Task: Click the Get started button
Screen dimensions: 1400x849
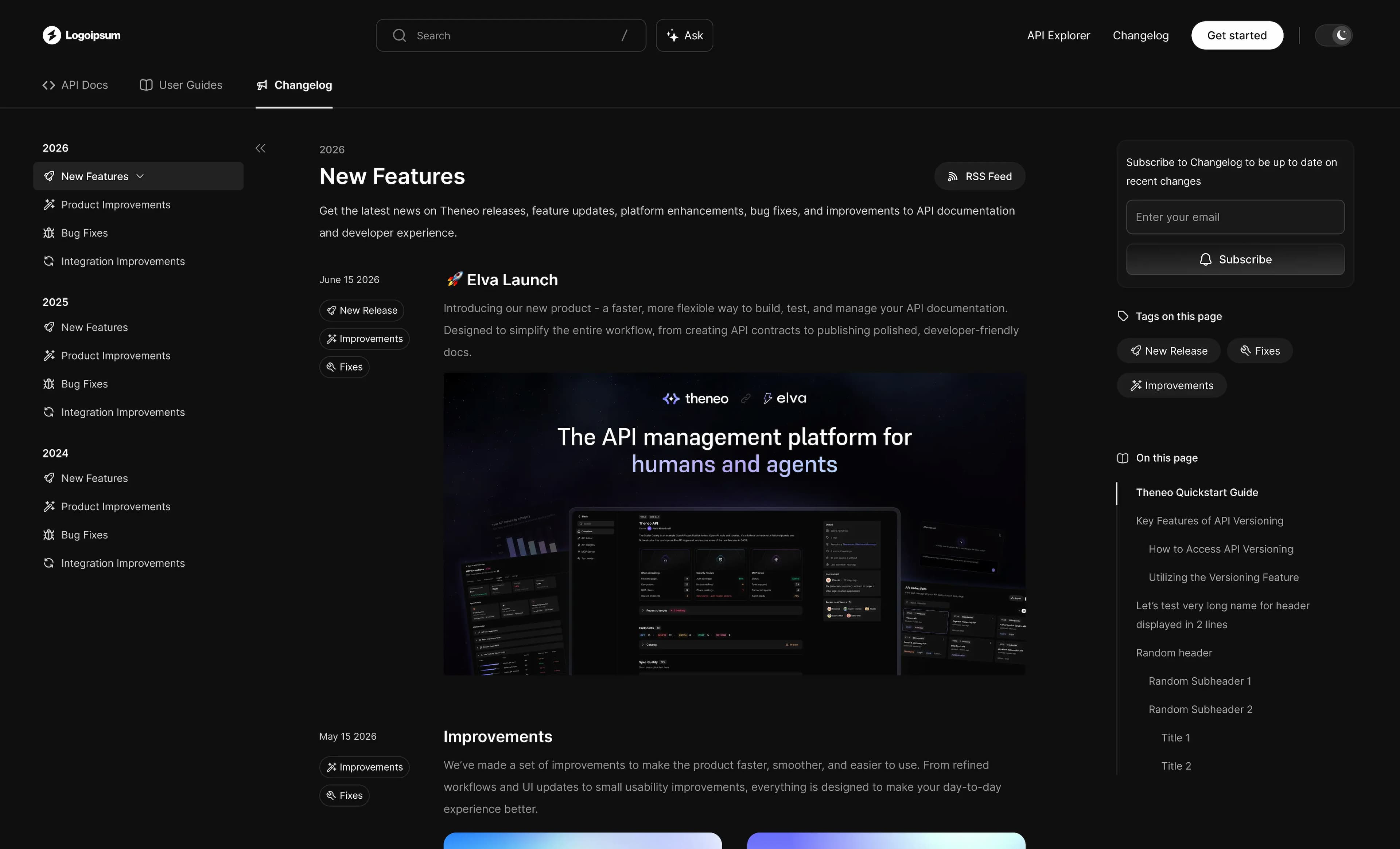Action: pos(1237,35)
